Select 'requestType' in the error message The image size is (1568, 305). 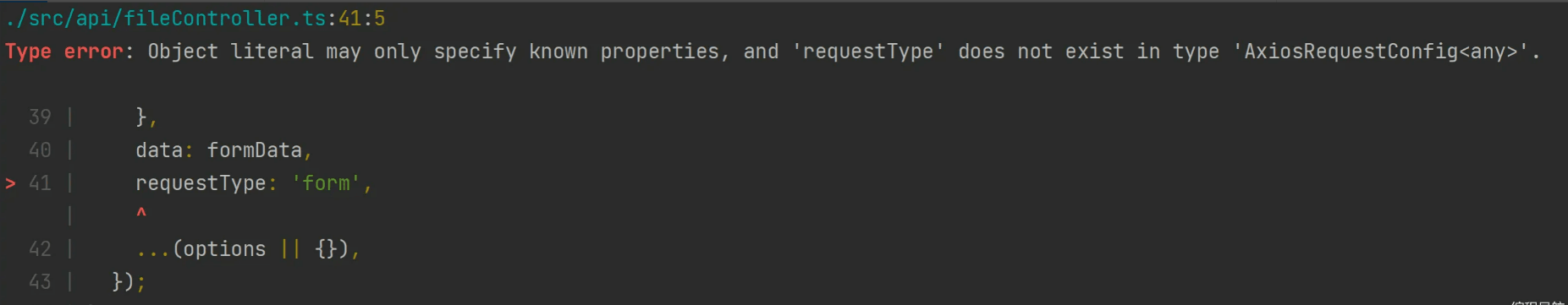coord(867,52)
